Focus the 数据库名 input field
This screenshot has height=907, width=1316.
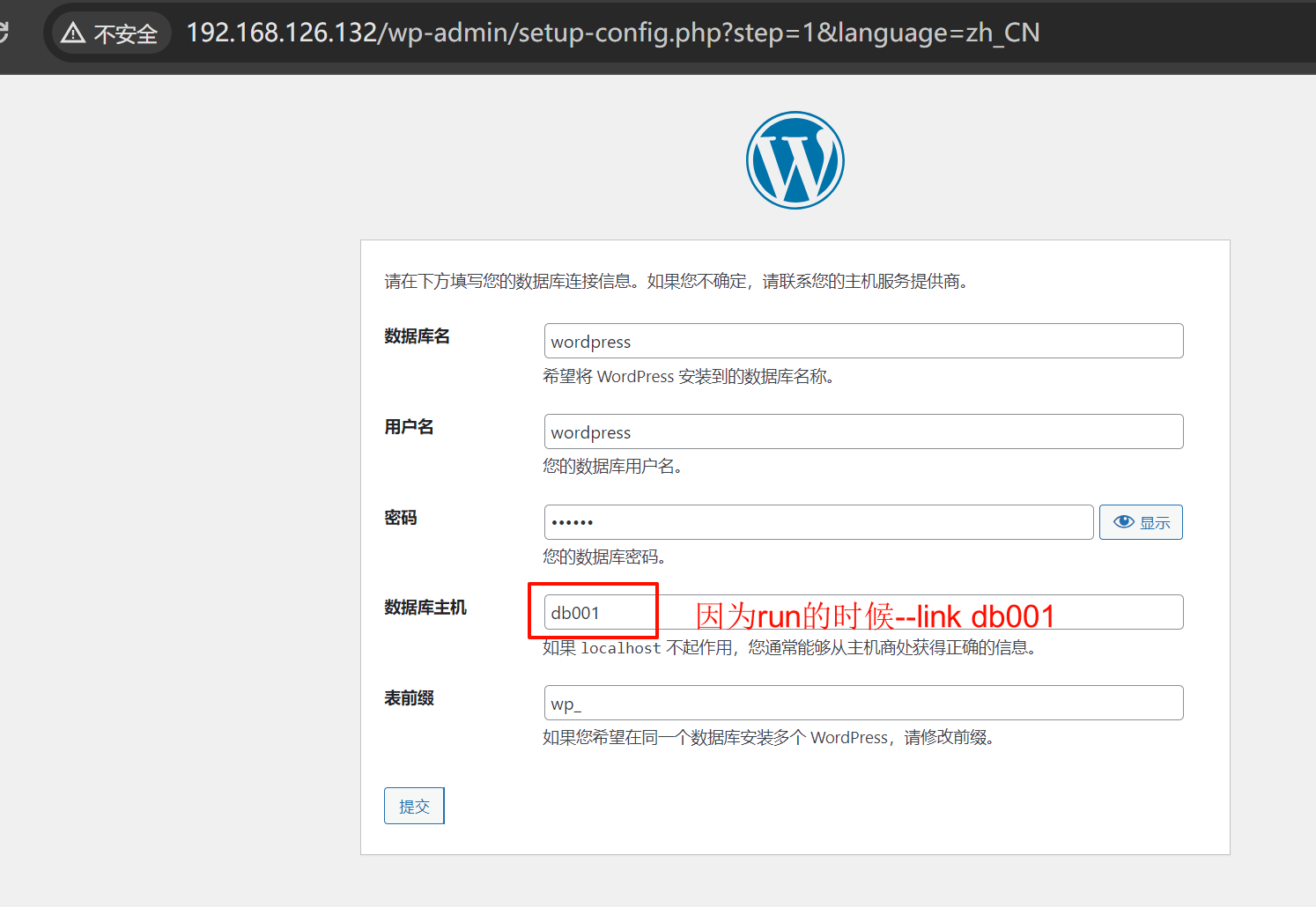click(x=862, y=342)
